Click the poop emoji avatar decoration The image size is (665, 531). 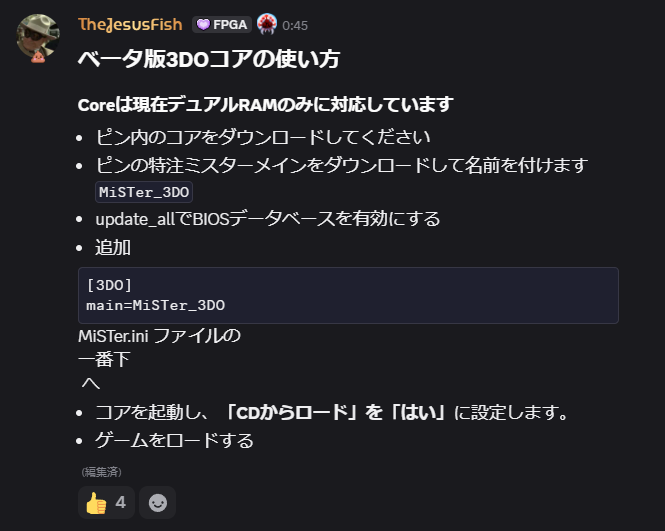pos(38,56)
